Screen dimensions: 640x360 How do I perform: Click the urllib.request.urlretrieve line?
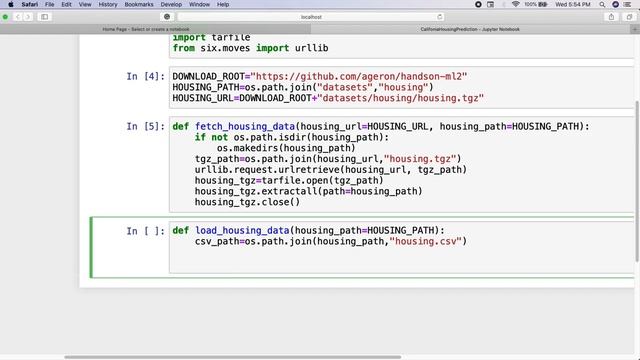[x=331, y=170]
